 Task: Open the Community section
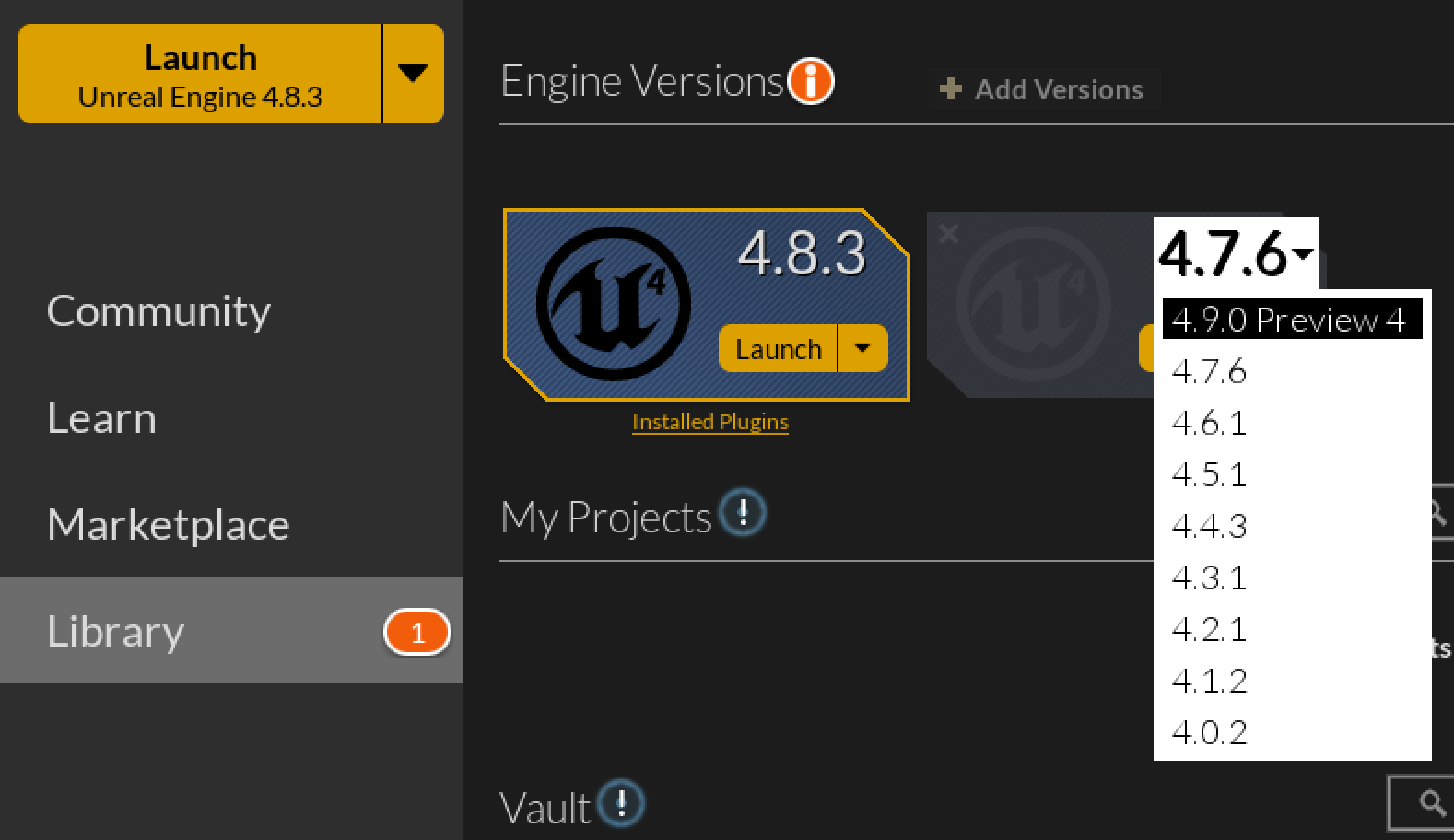pyautogui.click(x=158, y=311)
